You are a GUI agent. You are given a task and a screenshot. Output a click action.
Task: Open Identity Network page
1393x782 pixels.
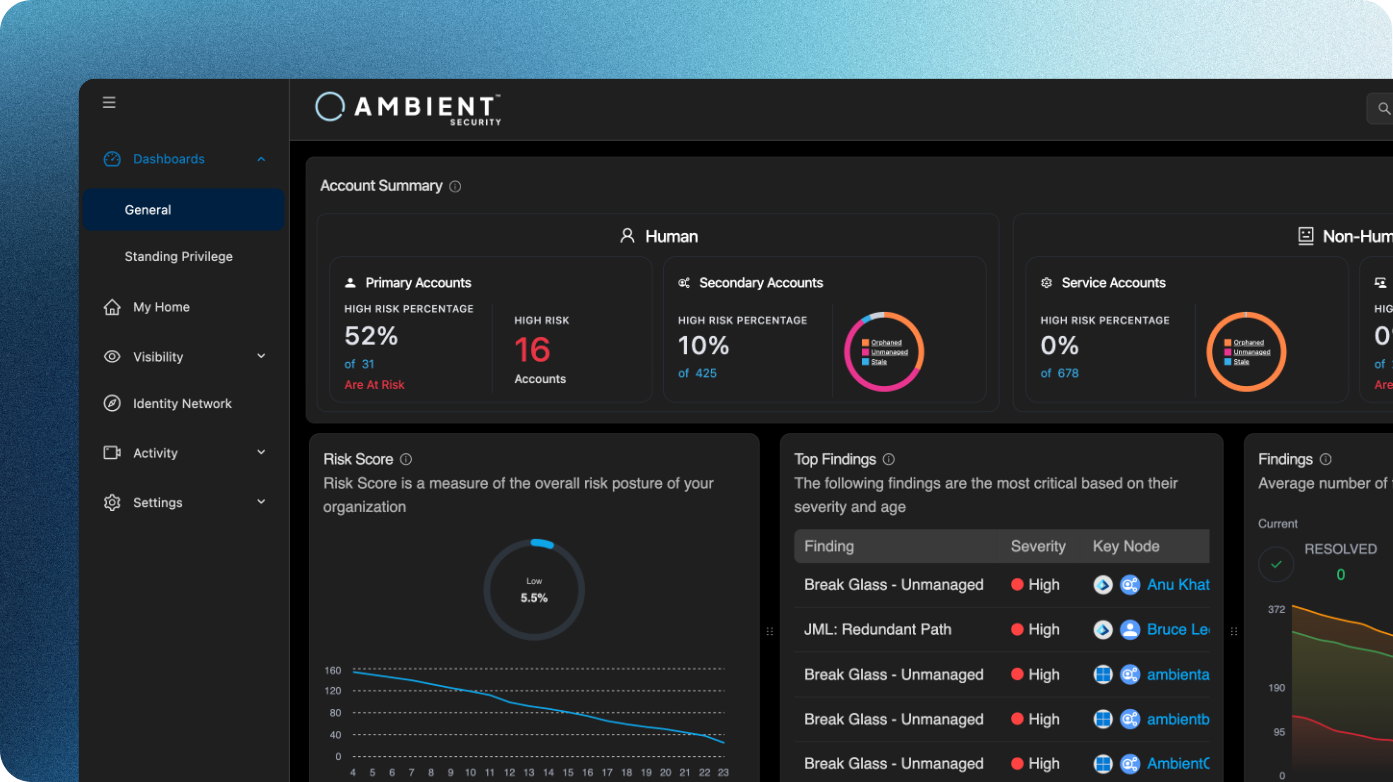pyautogui.click(x=182, y=404)
